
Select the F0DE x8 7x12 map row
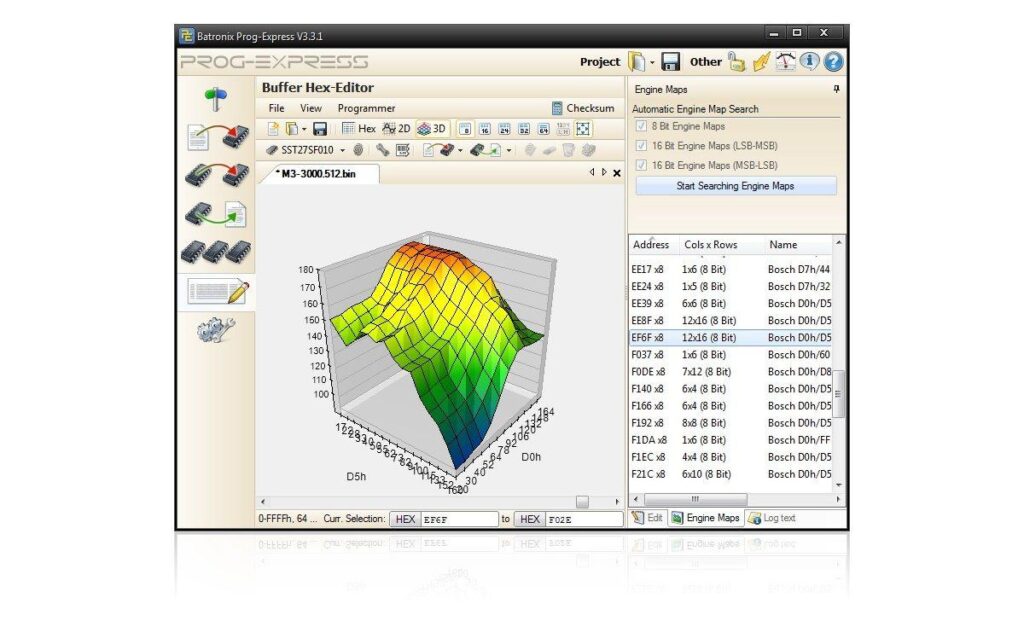tap(731, 372)
